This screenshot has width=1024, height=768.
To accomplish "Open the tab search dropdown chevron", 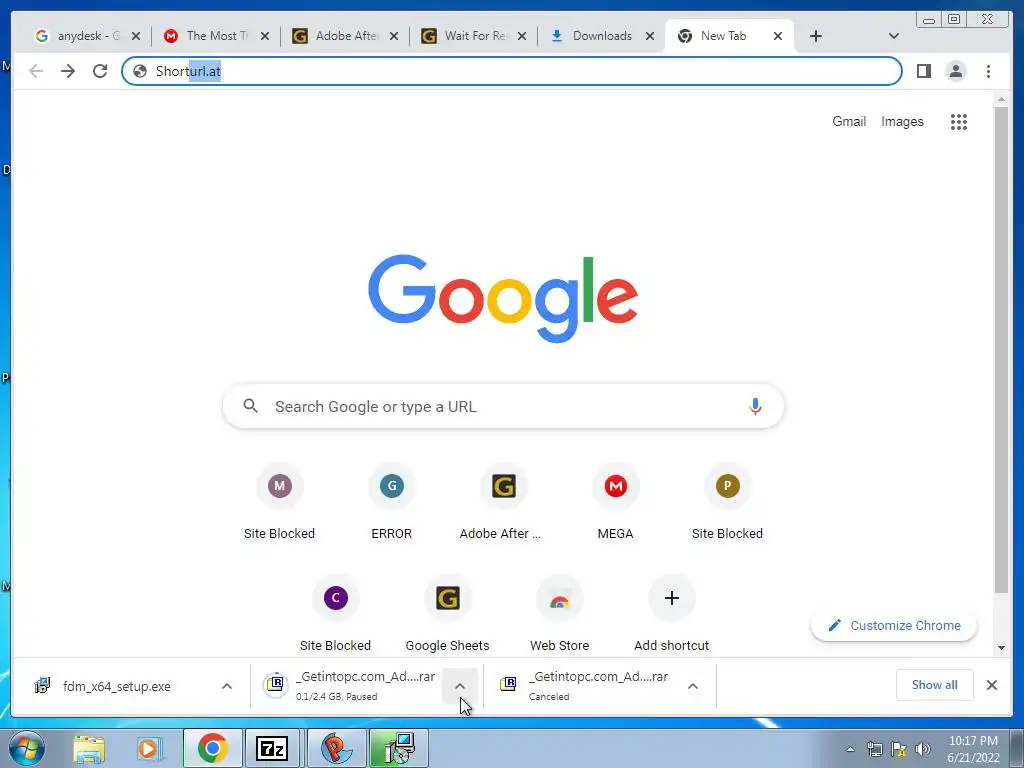I will 894,36.
